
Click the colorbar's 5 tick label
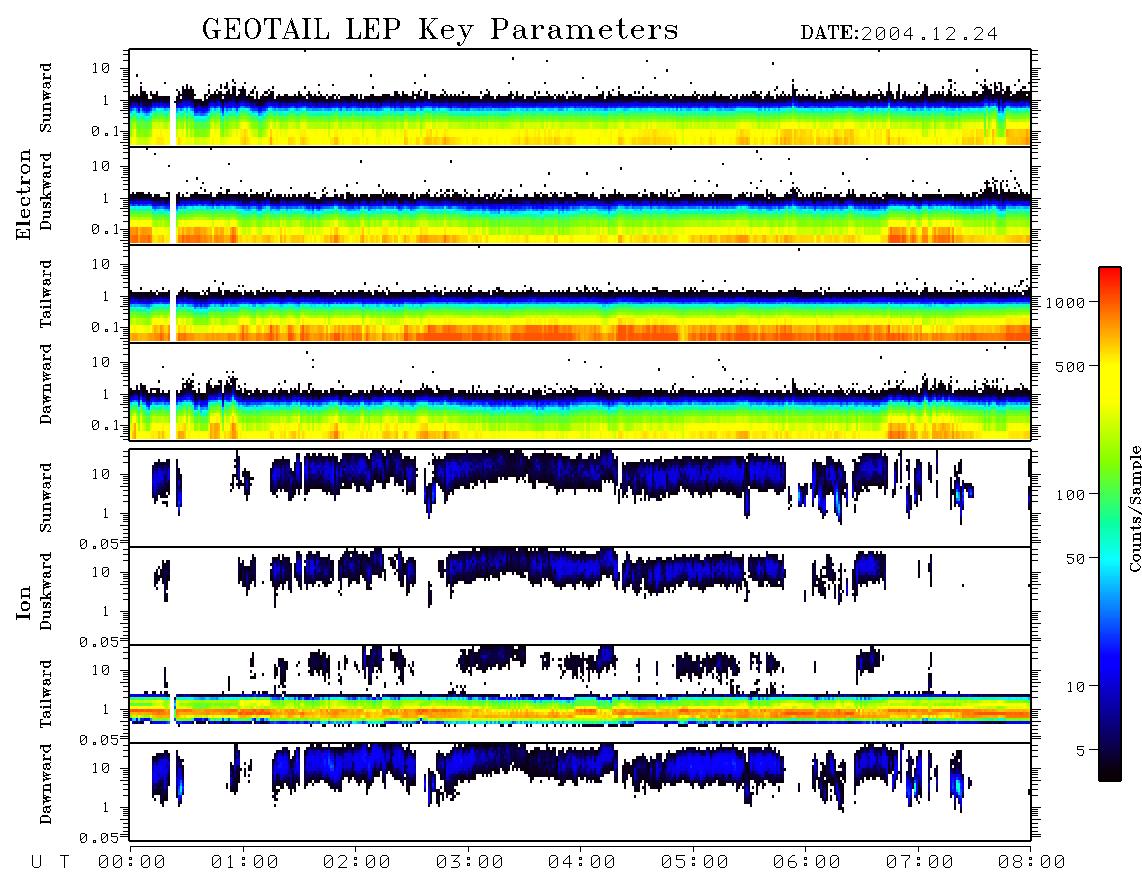[x=1080, y=750]
